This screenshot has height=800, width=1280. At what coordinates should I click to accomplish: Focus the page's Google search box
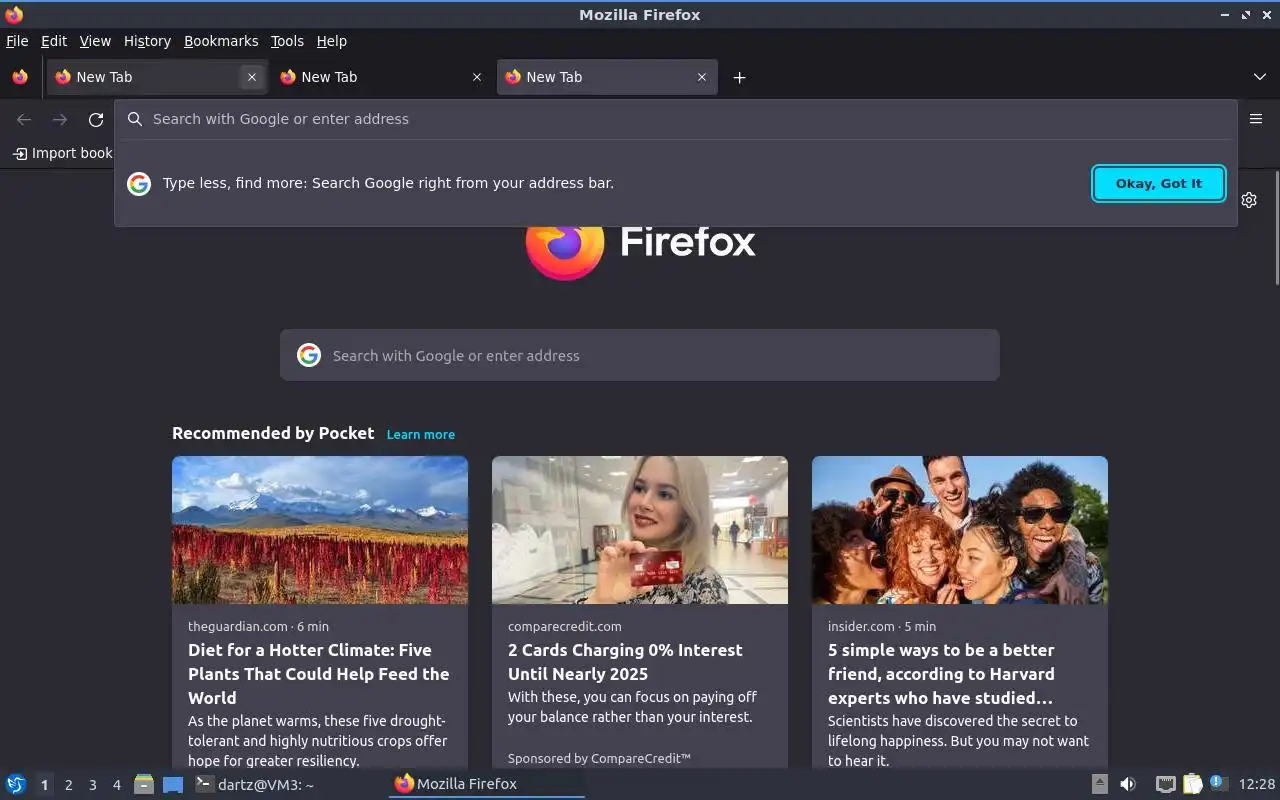640,355
